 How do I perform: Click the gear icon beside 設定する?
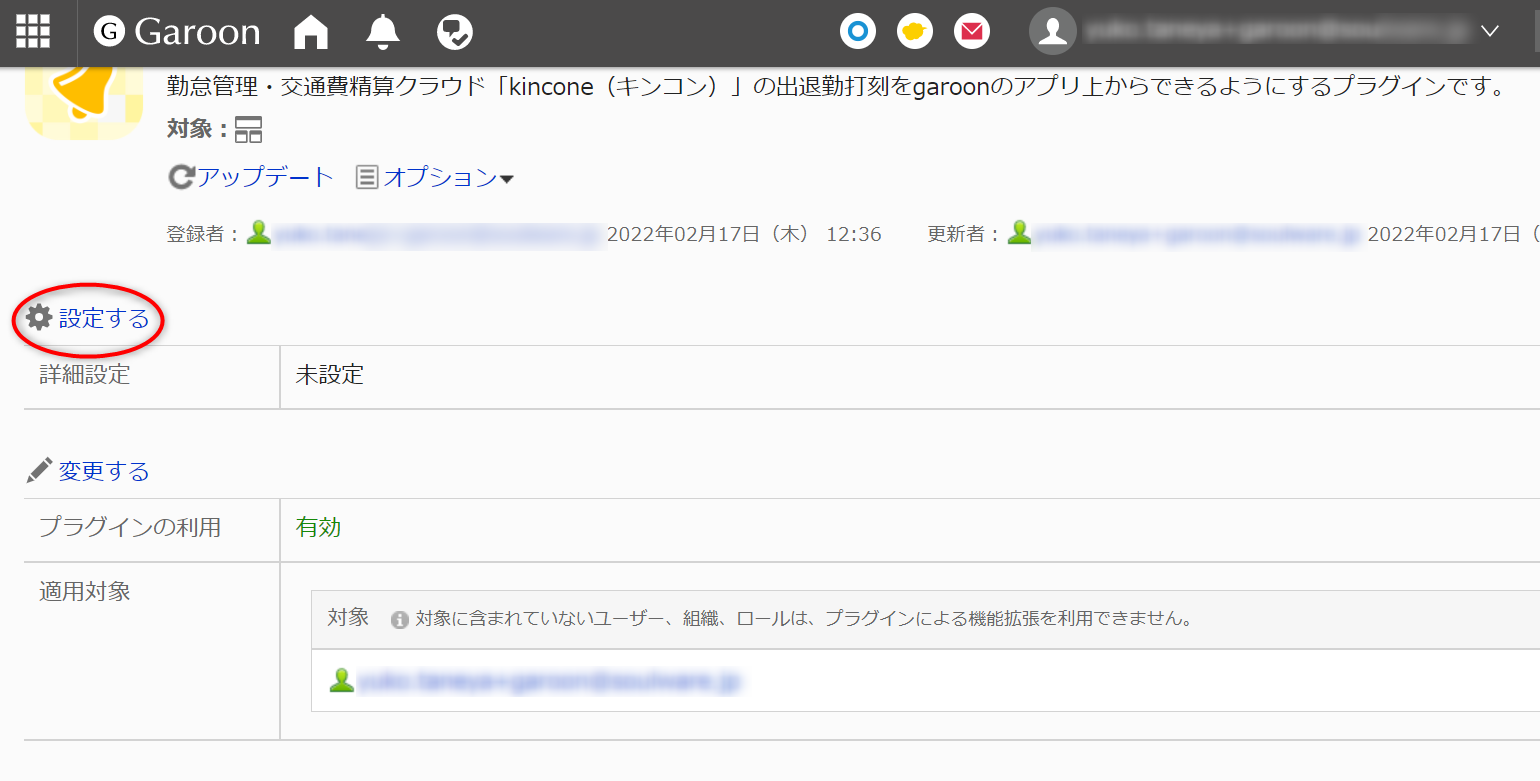tap(39, 318)
